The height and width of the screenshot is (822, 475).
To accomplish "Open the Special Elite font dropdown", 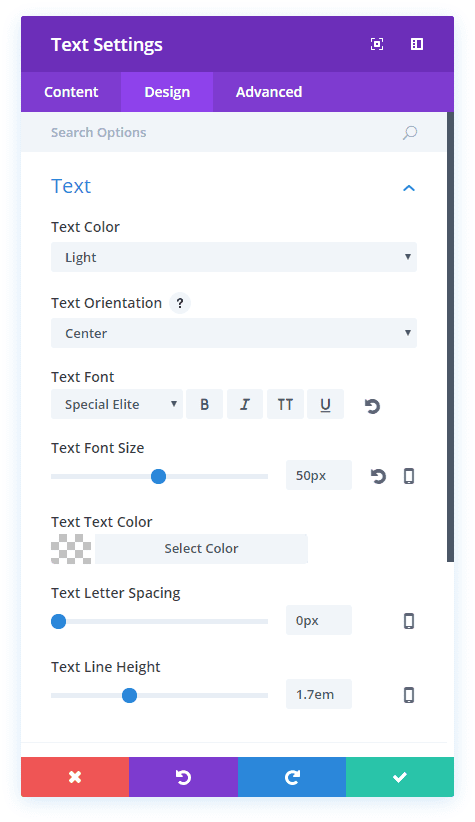I will coord(117,404).
